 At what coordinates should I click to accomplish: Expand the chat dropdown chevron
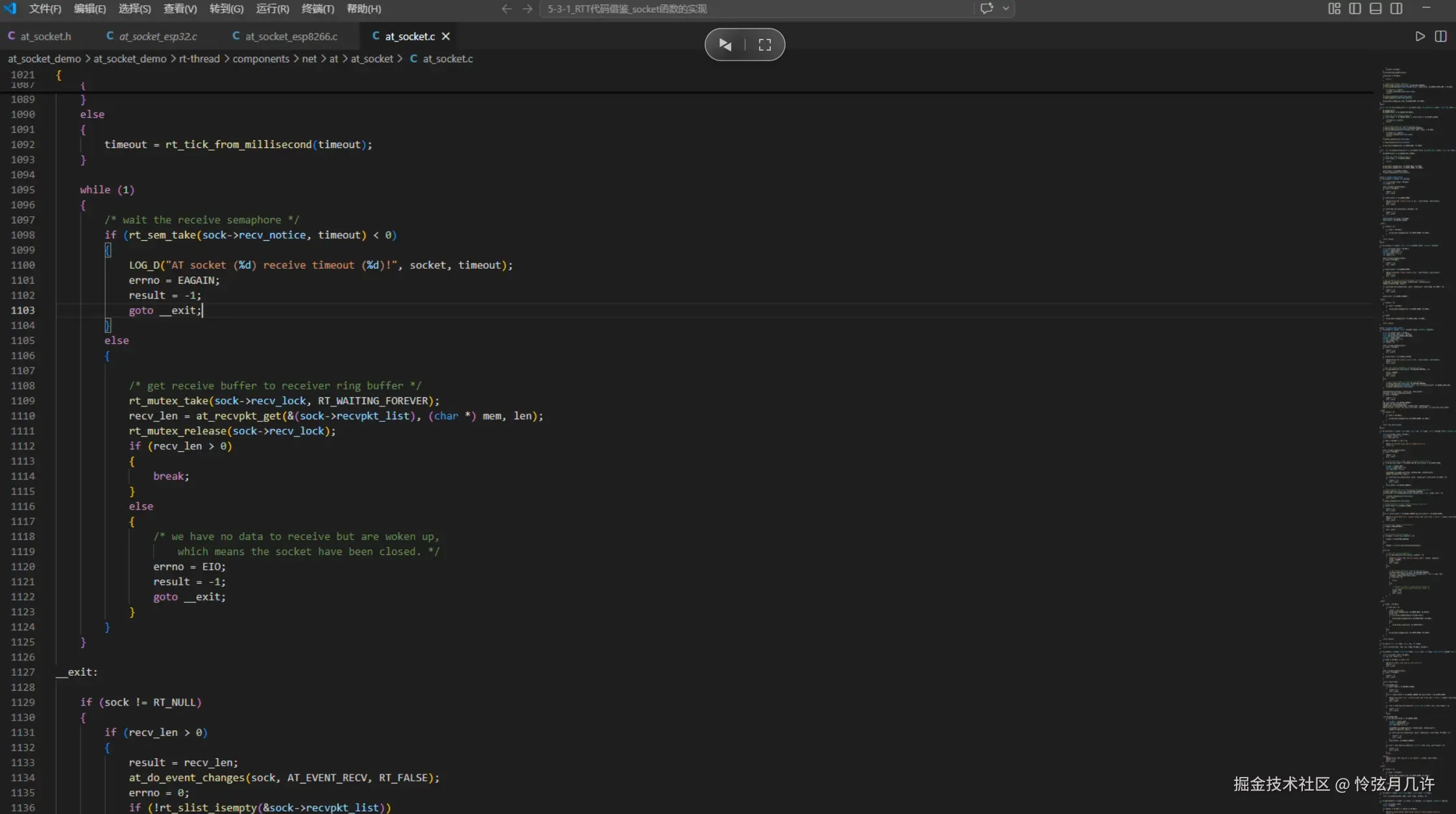[1006, 8]
